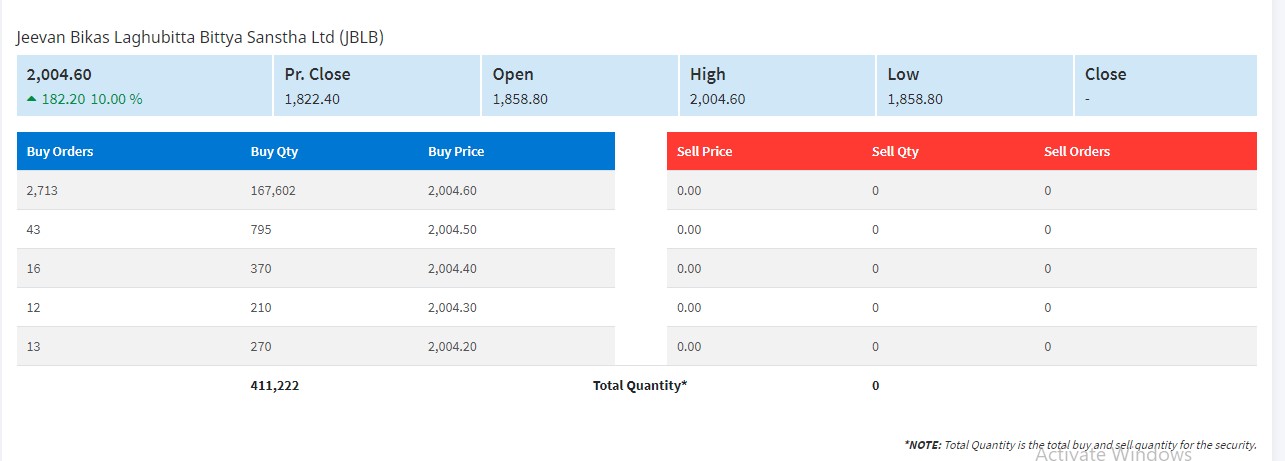The width and height of the screenshot is (1285, 461).
Task: Click the Pr. Close 1,822.40 box
Action: coord(375,86)
